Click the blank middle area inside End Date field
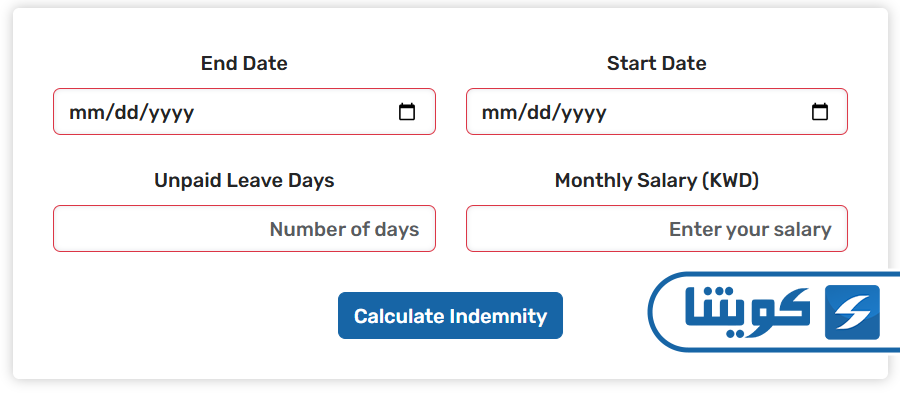 [x=296, y=112]
